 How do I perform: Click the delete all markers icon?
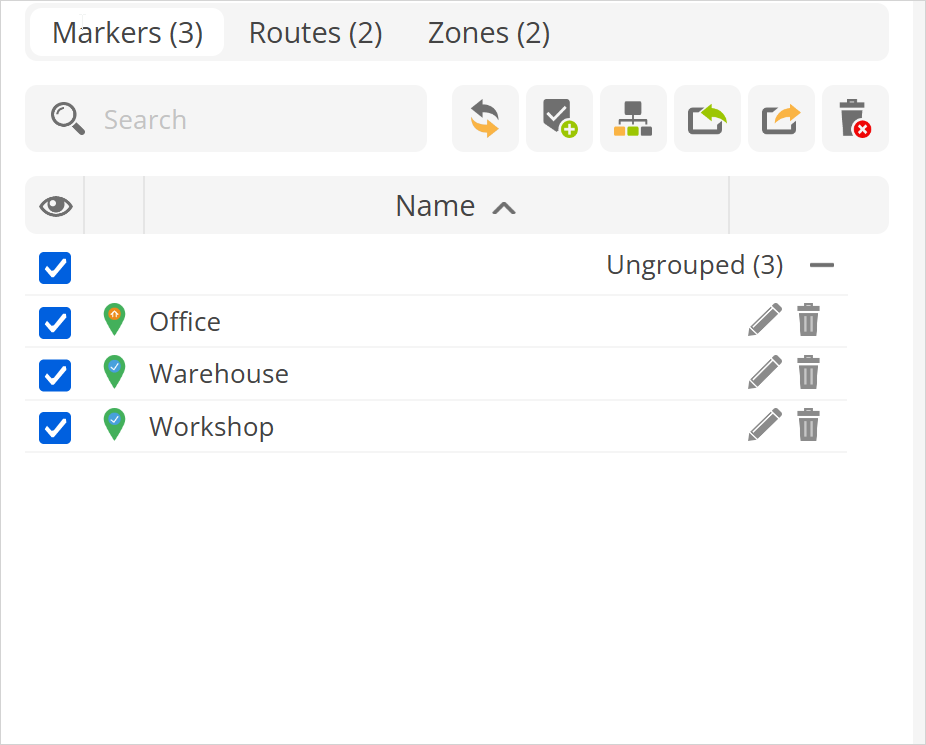[x=855, y=119]
